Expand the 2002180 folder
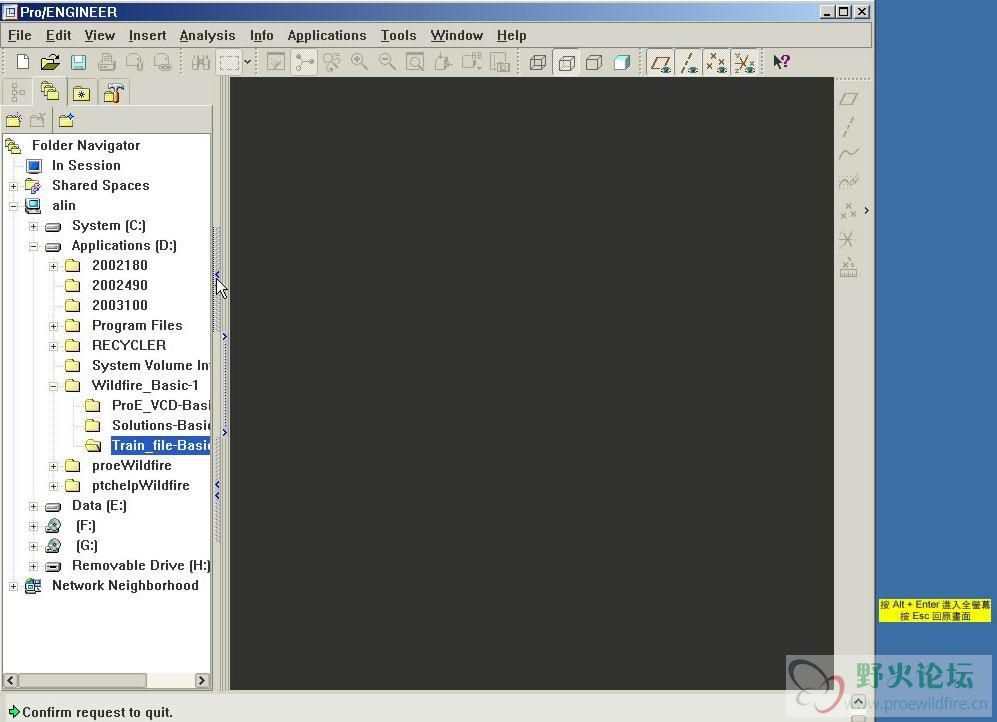997x722 pixels. click(53, 266)
